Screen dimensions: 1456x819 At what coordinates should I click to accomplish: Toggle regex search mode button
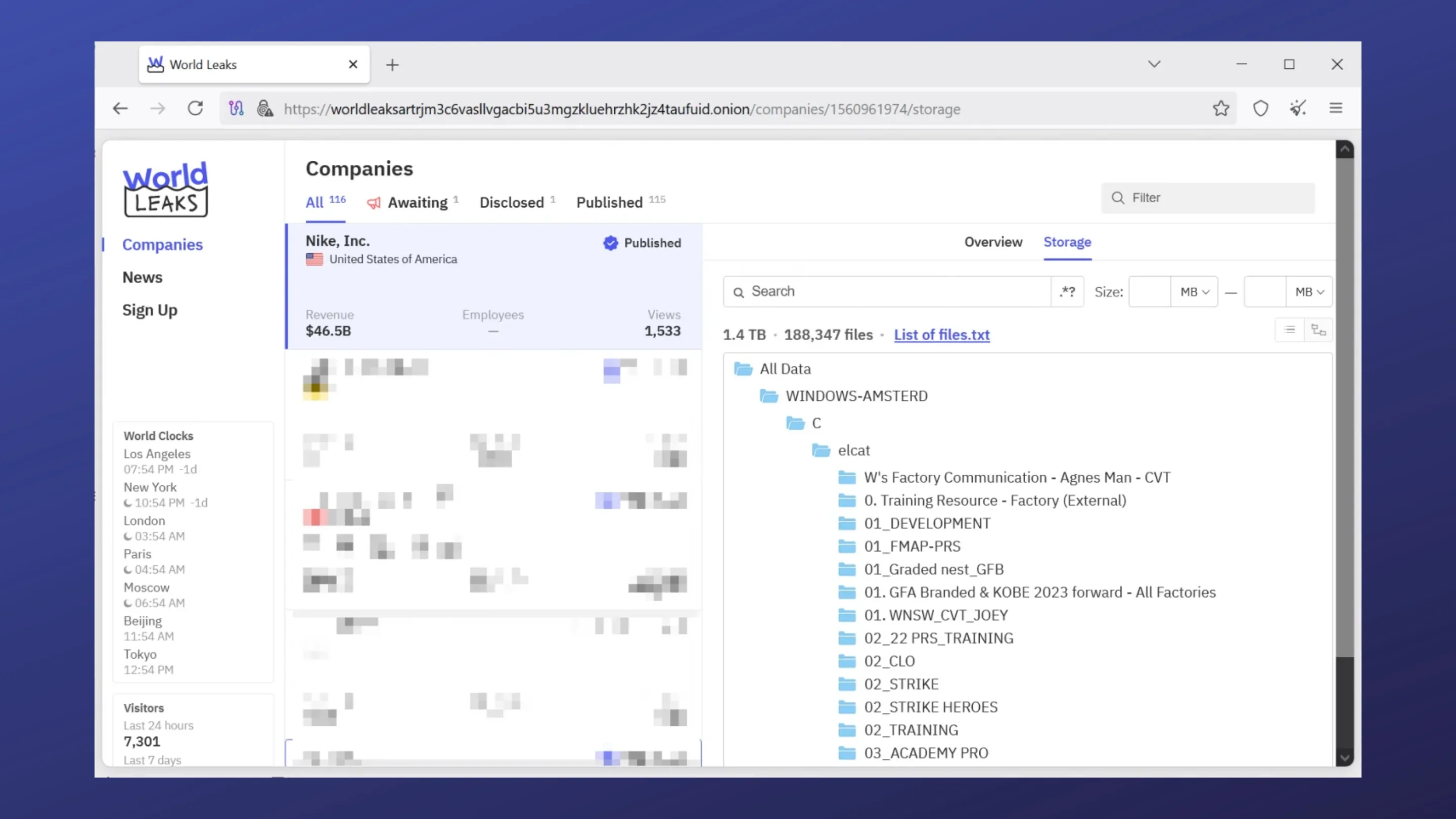[1067, 292]
